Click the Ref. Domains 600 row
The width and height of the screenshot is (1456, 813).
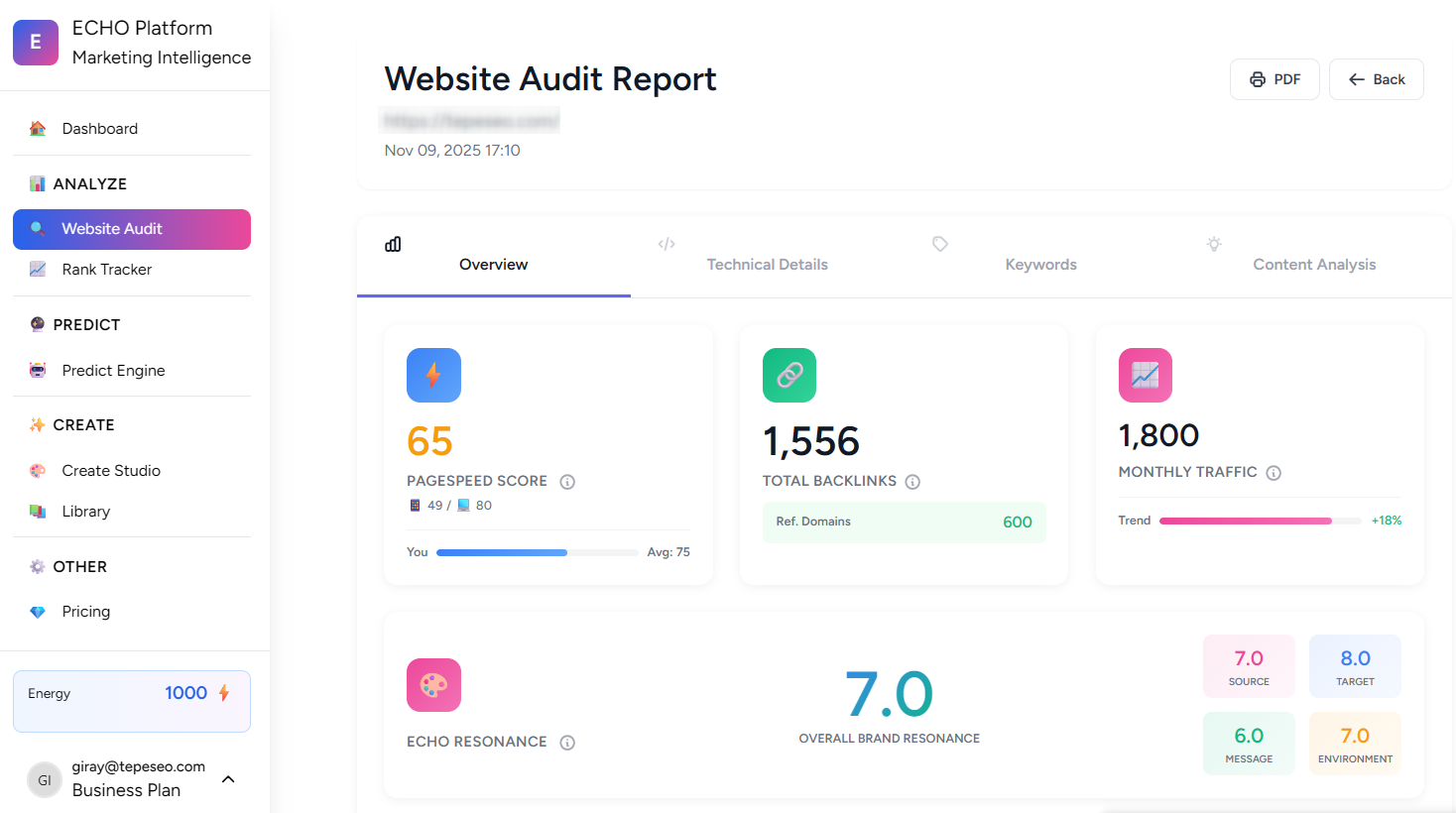click(904, 521)
